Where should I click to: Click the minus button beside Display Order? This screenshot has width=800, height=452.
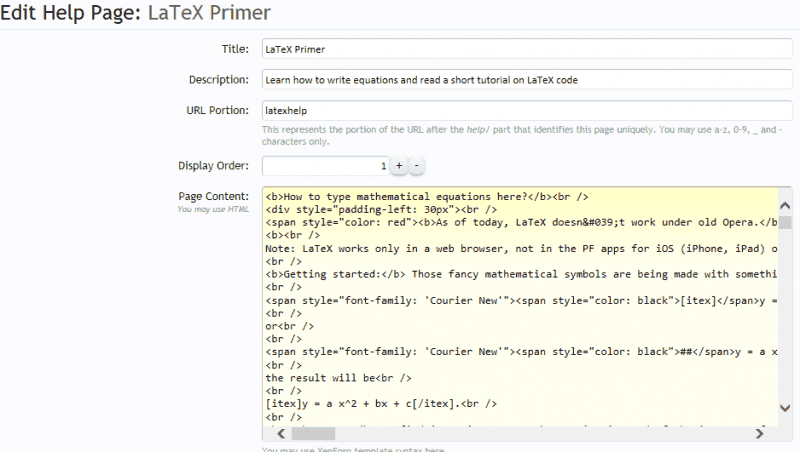[417, 165]
